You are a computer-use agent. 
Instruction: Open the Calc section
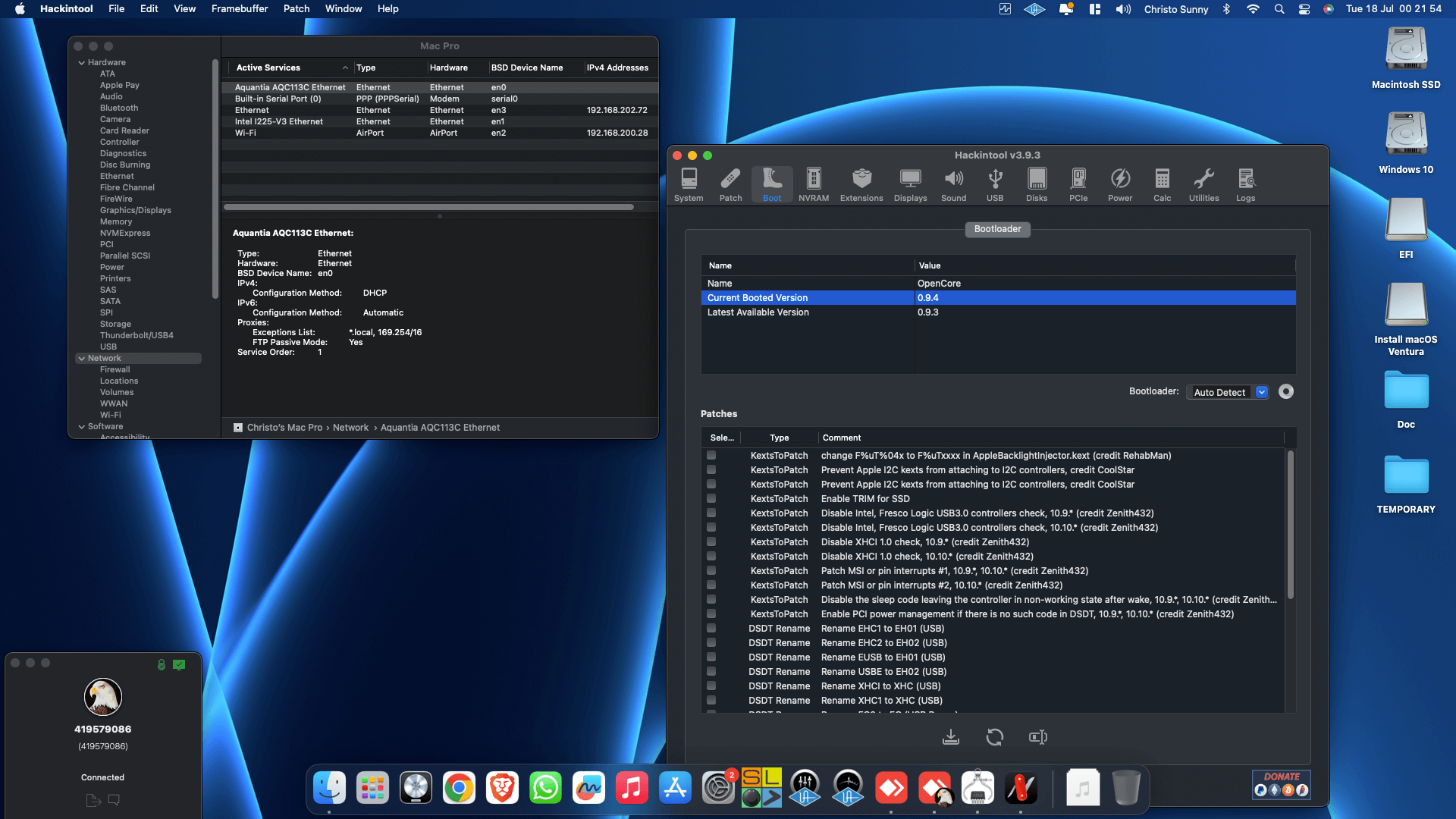(x=1162, y=185)
